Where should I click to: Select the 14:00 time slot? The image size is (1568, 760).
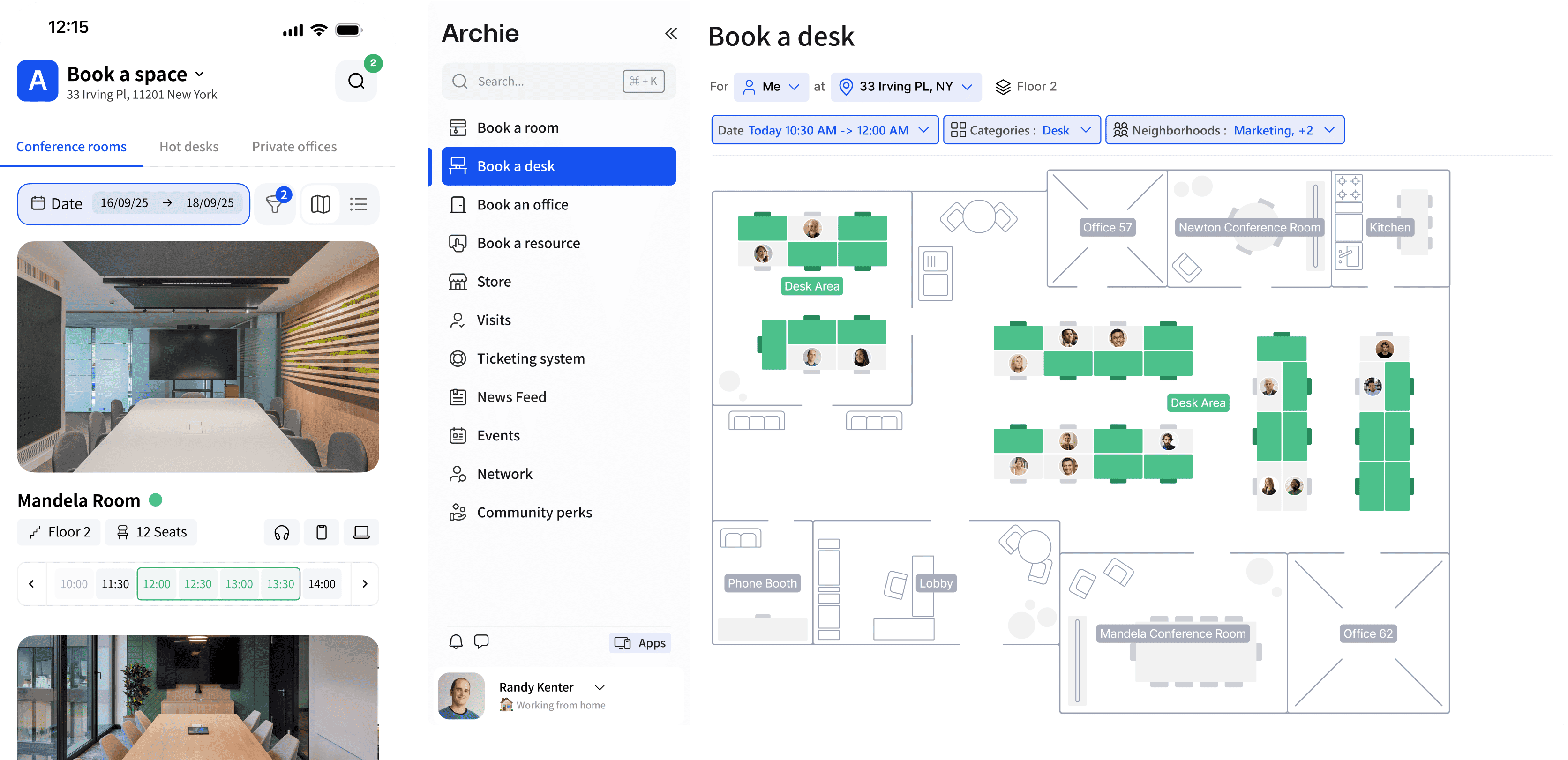pos(322,583)
